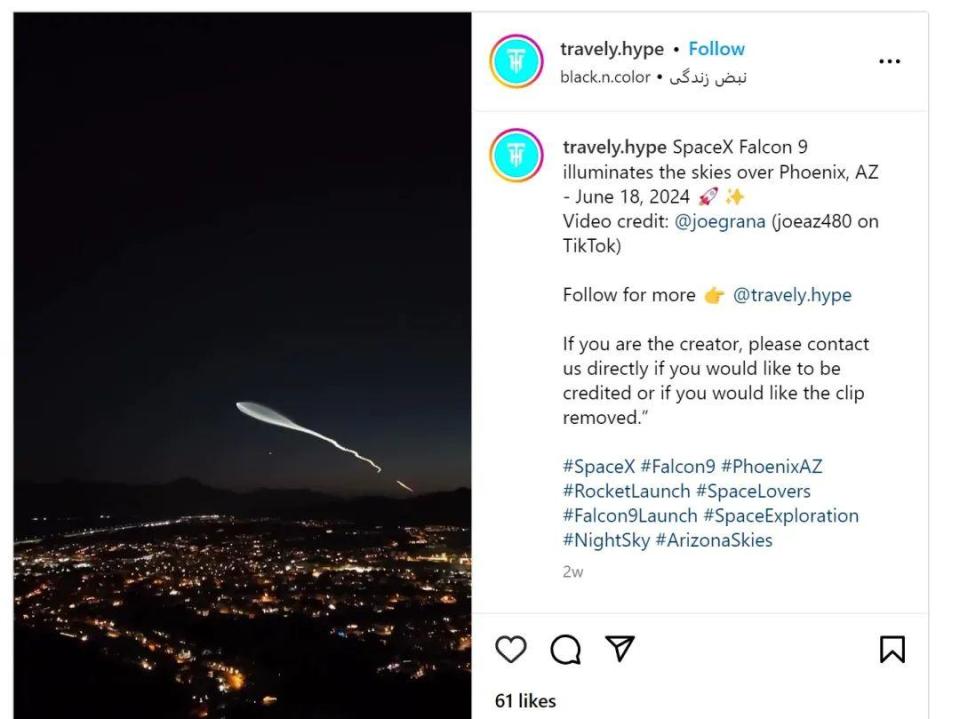The height and width of the screenshot is (719, 960).
Task: Click the rocket launch video
Action: [242, 365]
